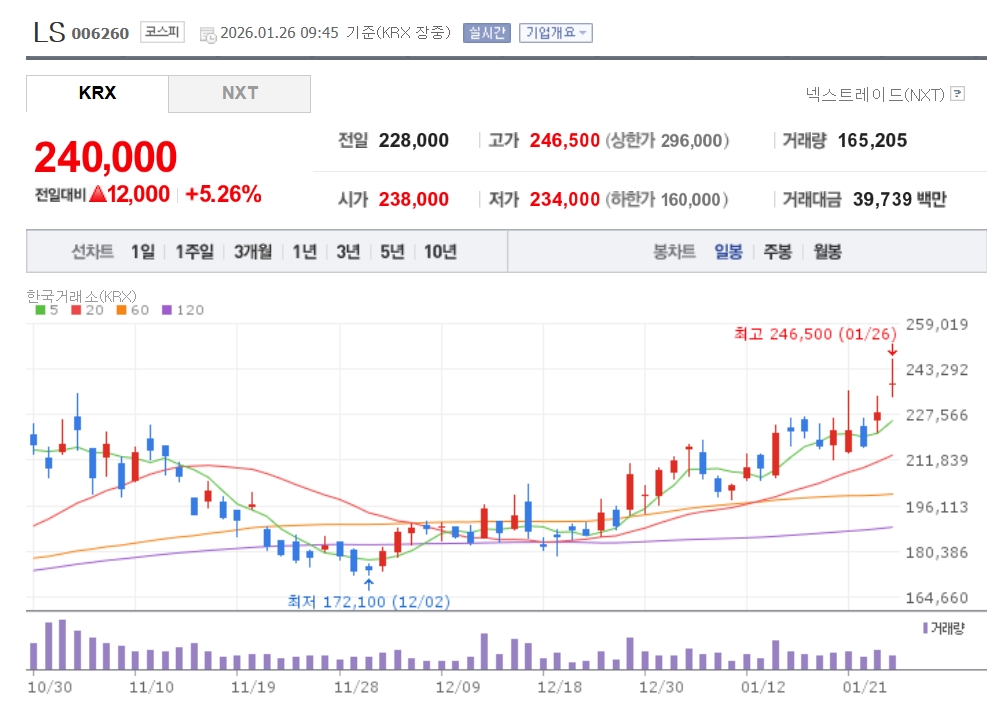Expand the 기업개요 dropdown
The width and height of the screenshot is (987, 713).
(555, 32)
